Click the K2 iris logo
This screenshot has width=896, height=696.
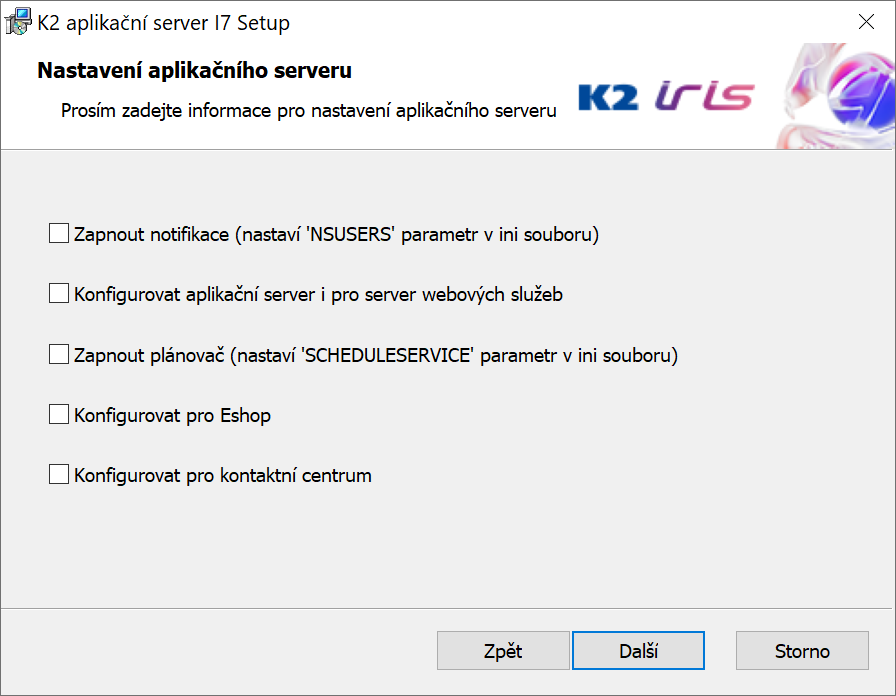coord(666,96)
